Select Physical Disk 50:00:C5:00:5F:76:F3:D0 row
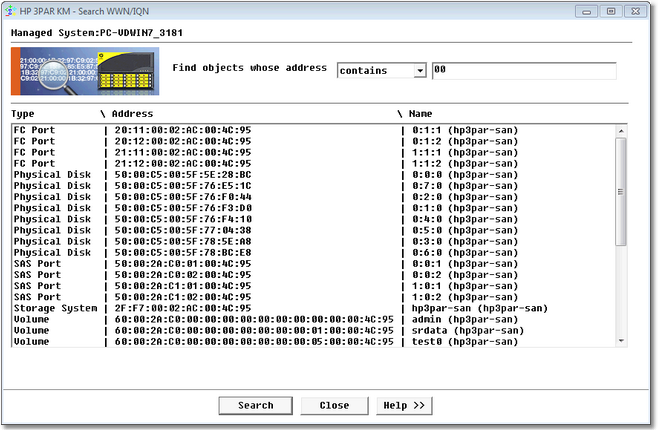 pyautogui.click(x=313, y=208)
